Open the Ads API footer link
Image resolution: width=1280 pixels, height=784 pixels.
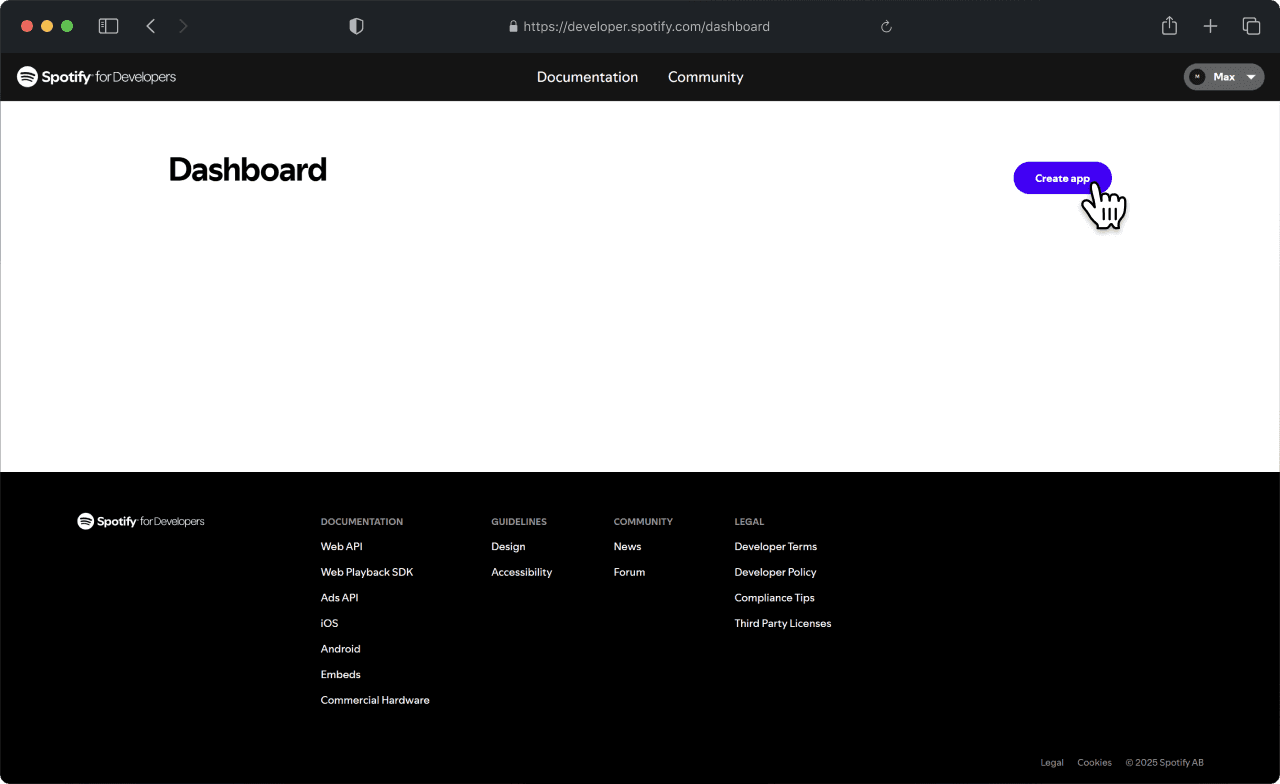coord(339,598)
